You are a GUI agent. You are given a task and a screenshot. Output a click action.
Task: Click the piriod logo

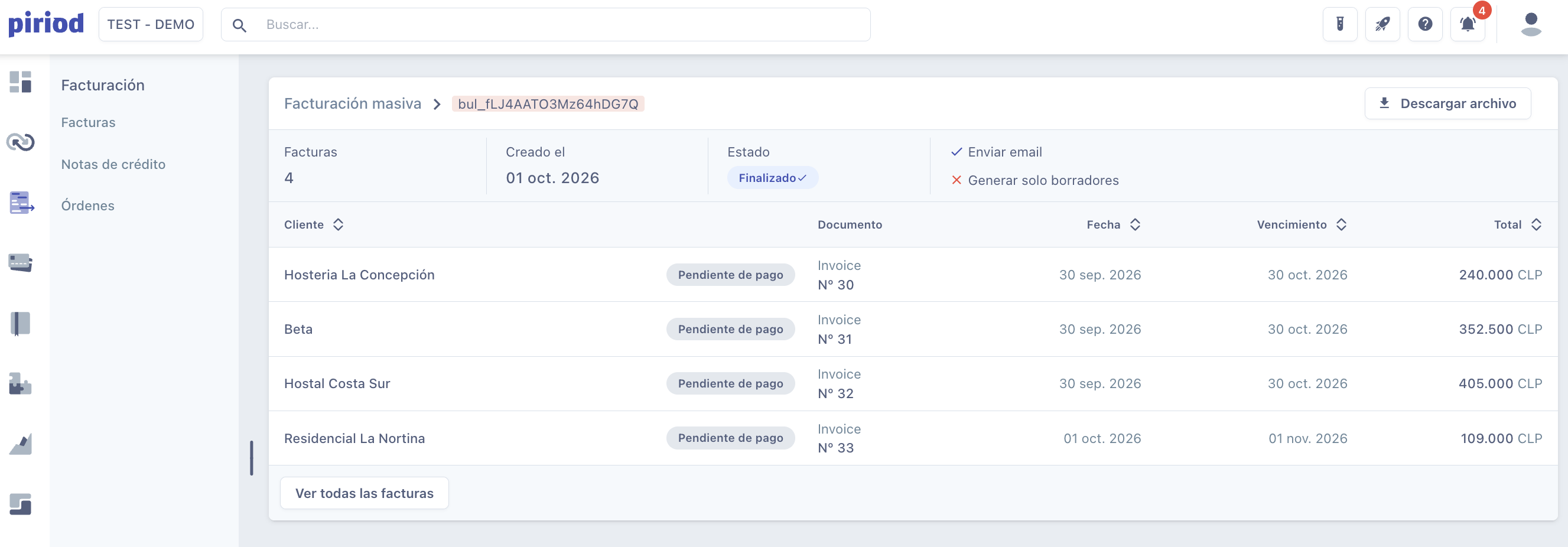point(45,24)
